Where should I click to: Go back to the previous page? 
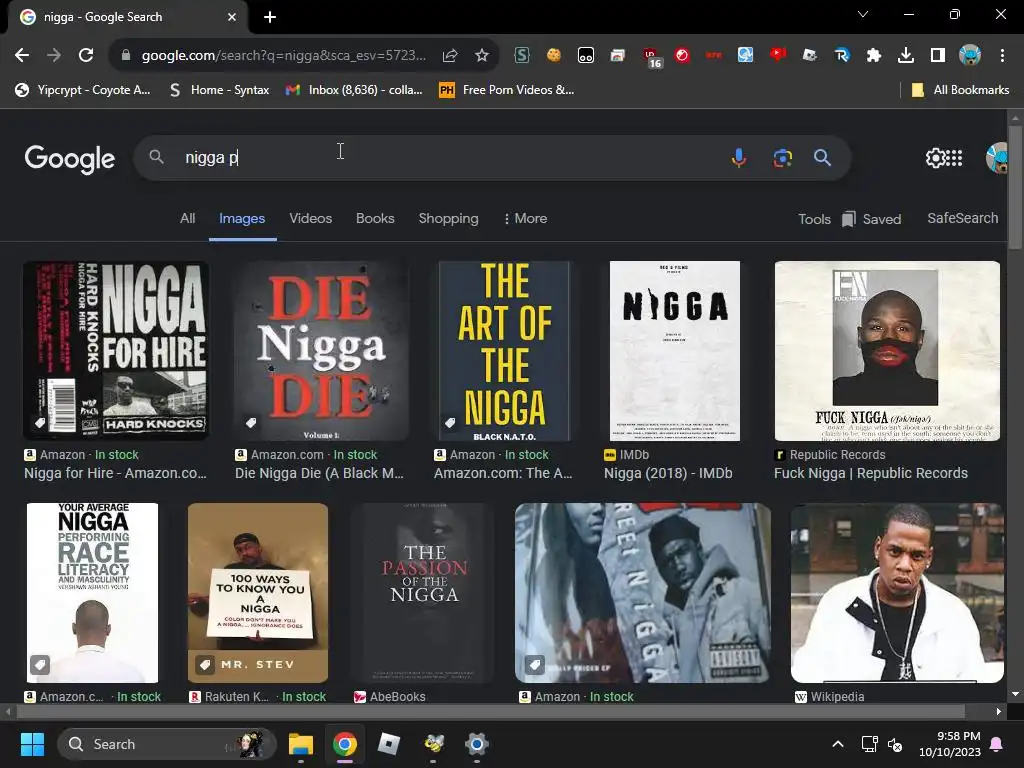pyautogui.click(x=22, y=56)
